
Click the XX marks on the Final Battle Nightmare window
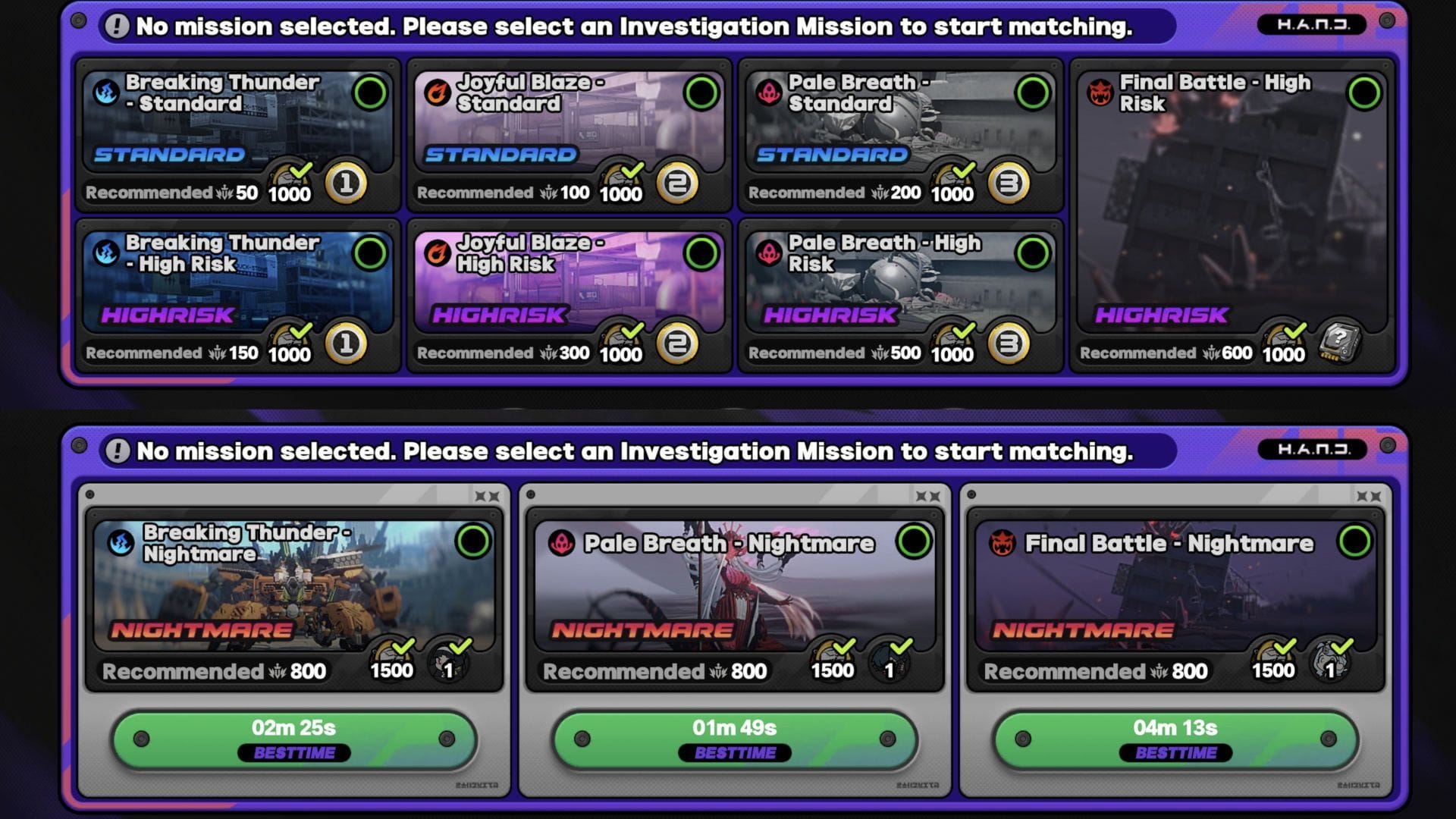point(1369,496)
